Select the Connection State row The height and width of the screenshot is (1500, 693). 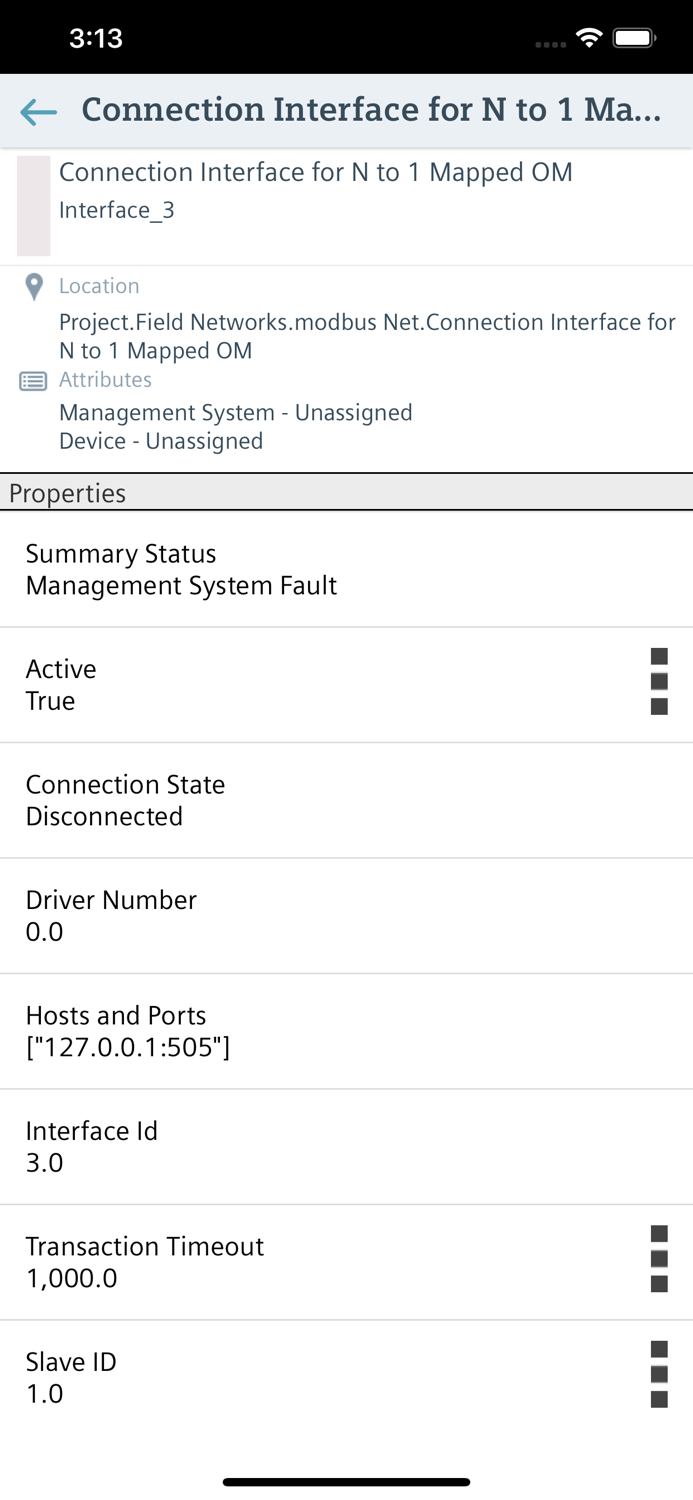pyautogui.click(x=346, y=800)
